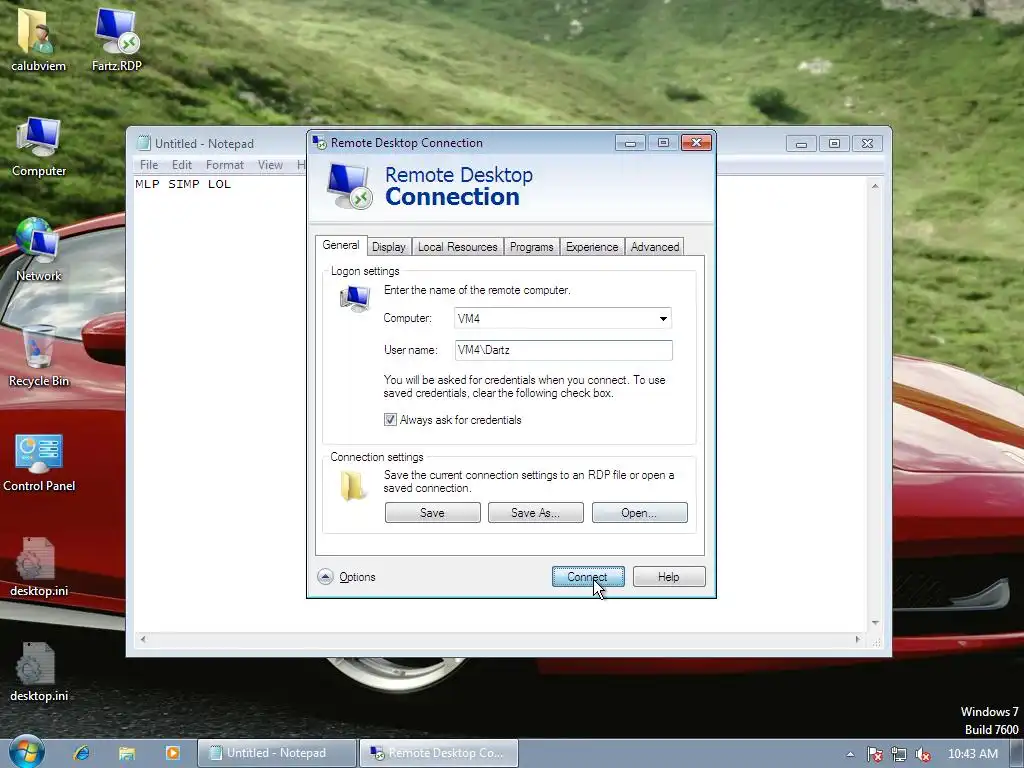The width and height of the screenshot is (1024, 768).
Task: Click Notepad horizontal scrollbar left arrow
Action: [143, 639]
